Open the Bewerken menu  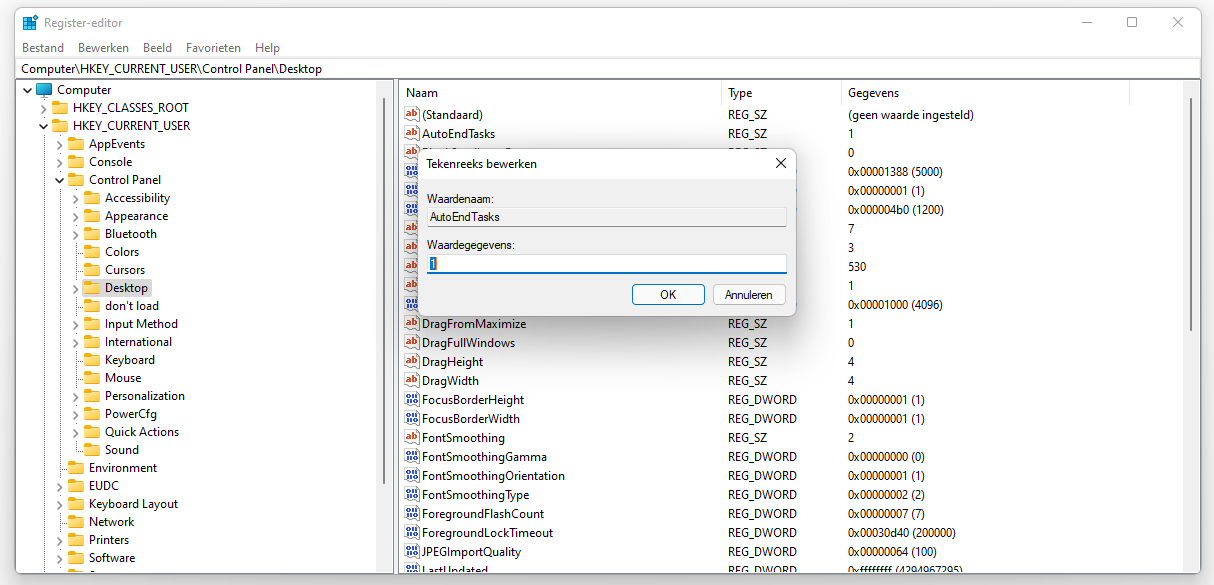pyautogui.click(x=103, y=47)
